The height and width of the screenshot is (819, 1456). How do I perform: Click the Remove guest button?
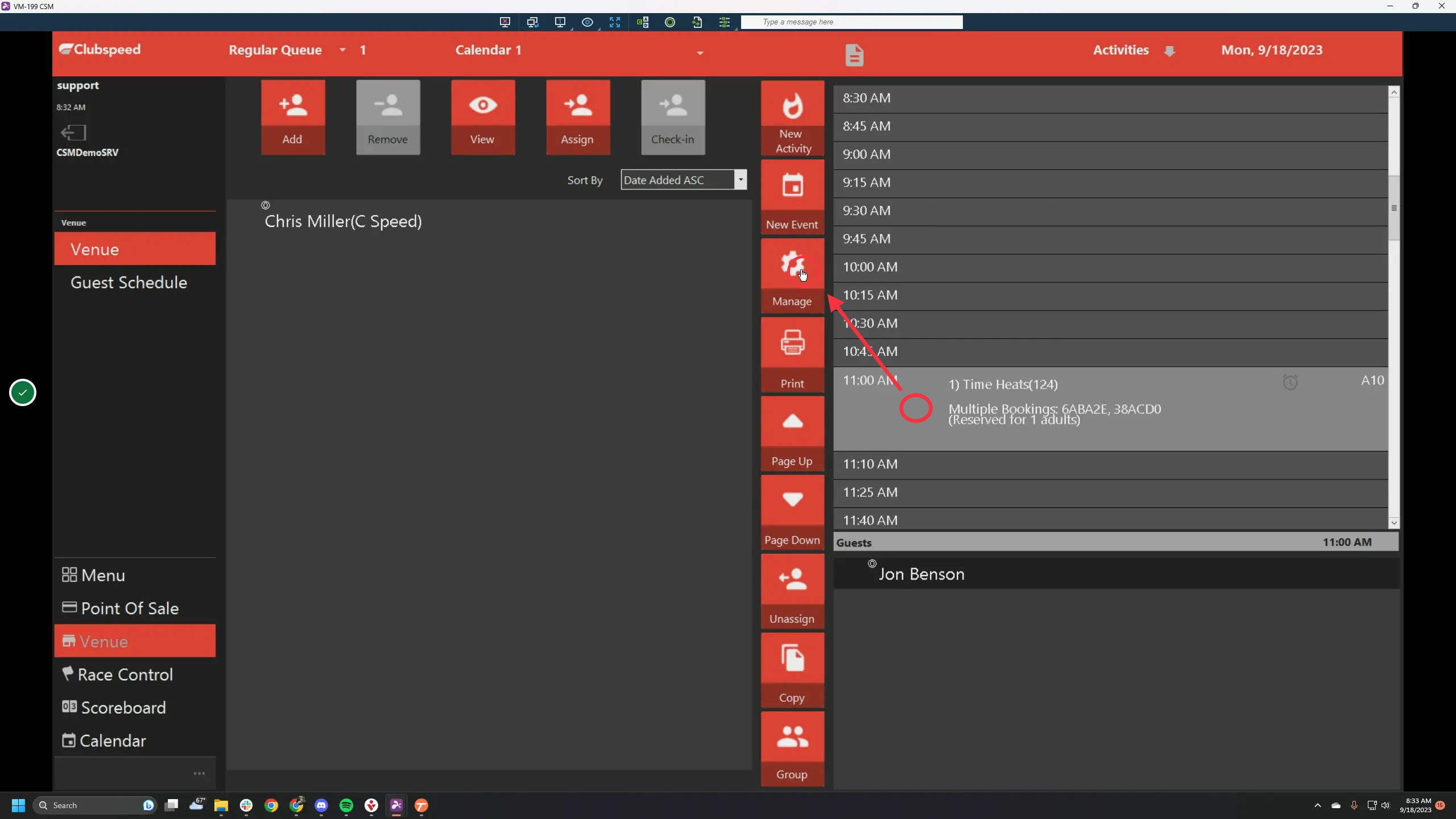click(388, 117)
